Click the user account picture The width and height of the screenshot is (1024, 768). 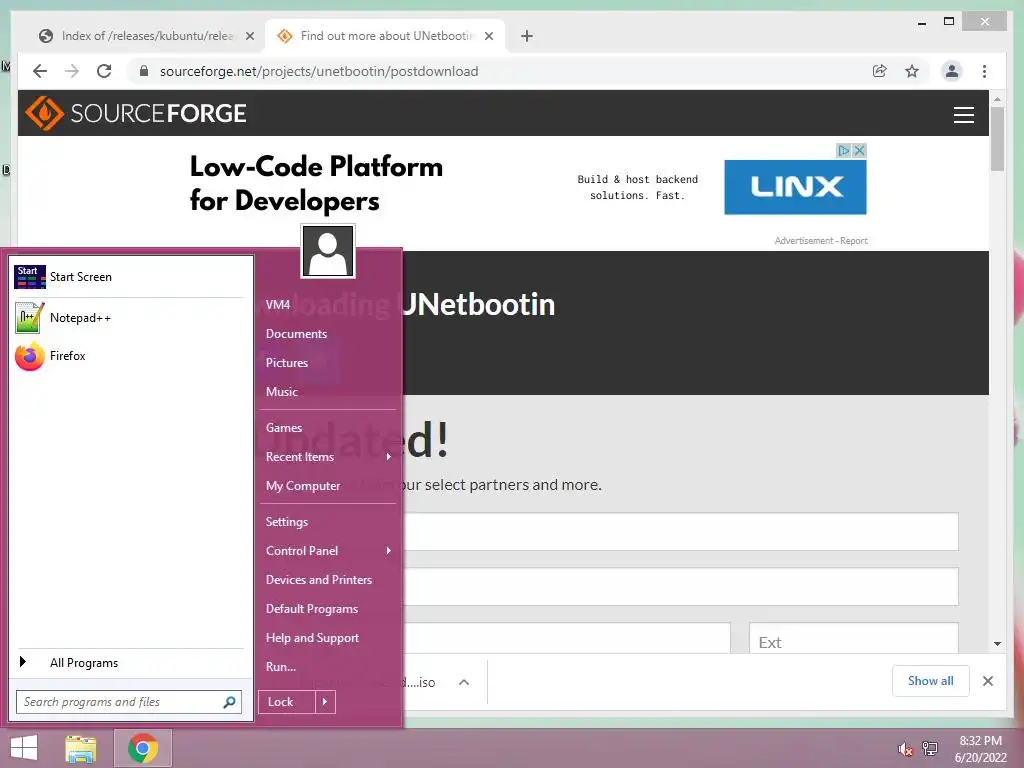(328, 251)
